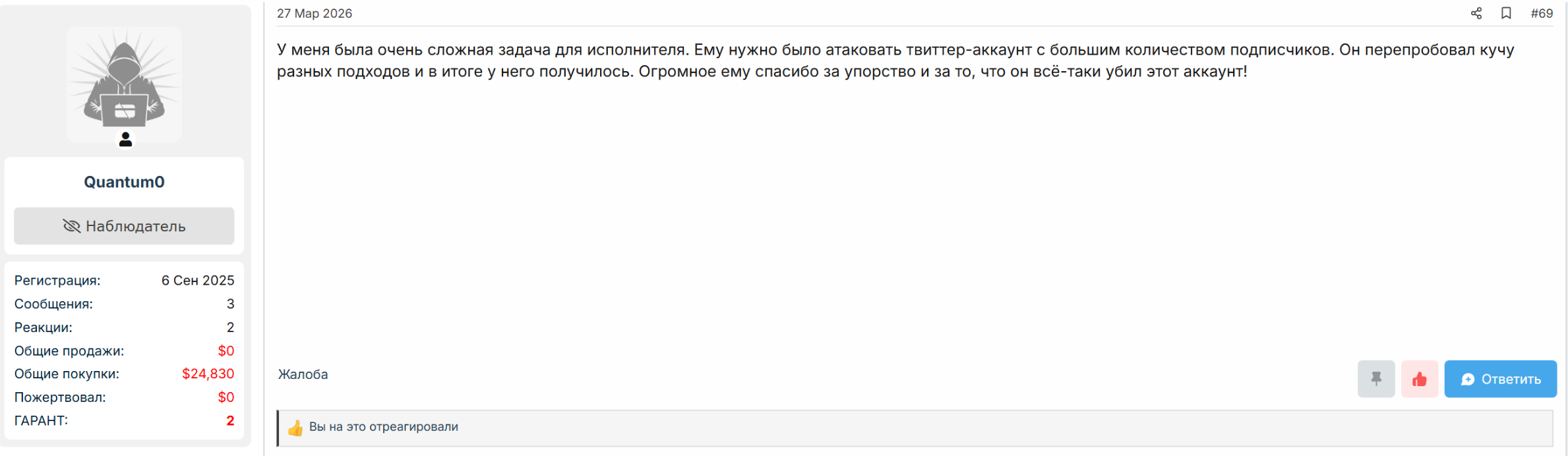The width and height of the screenshot is (1568, 456).
Task: Click the ГАРАНТ count value 2
Action: click(230, 420)
